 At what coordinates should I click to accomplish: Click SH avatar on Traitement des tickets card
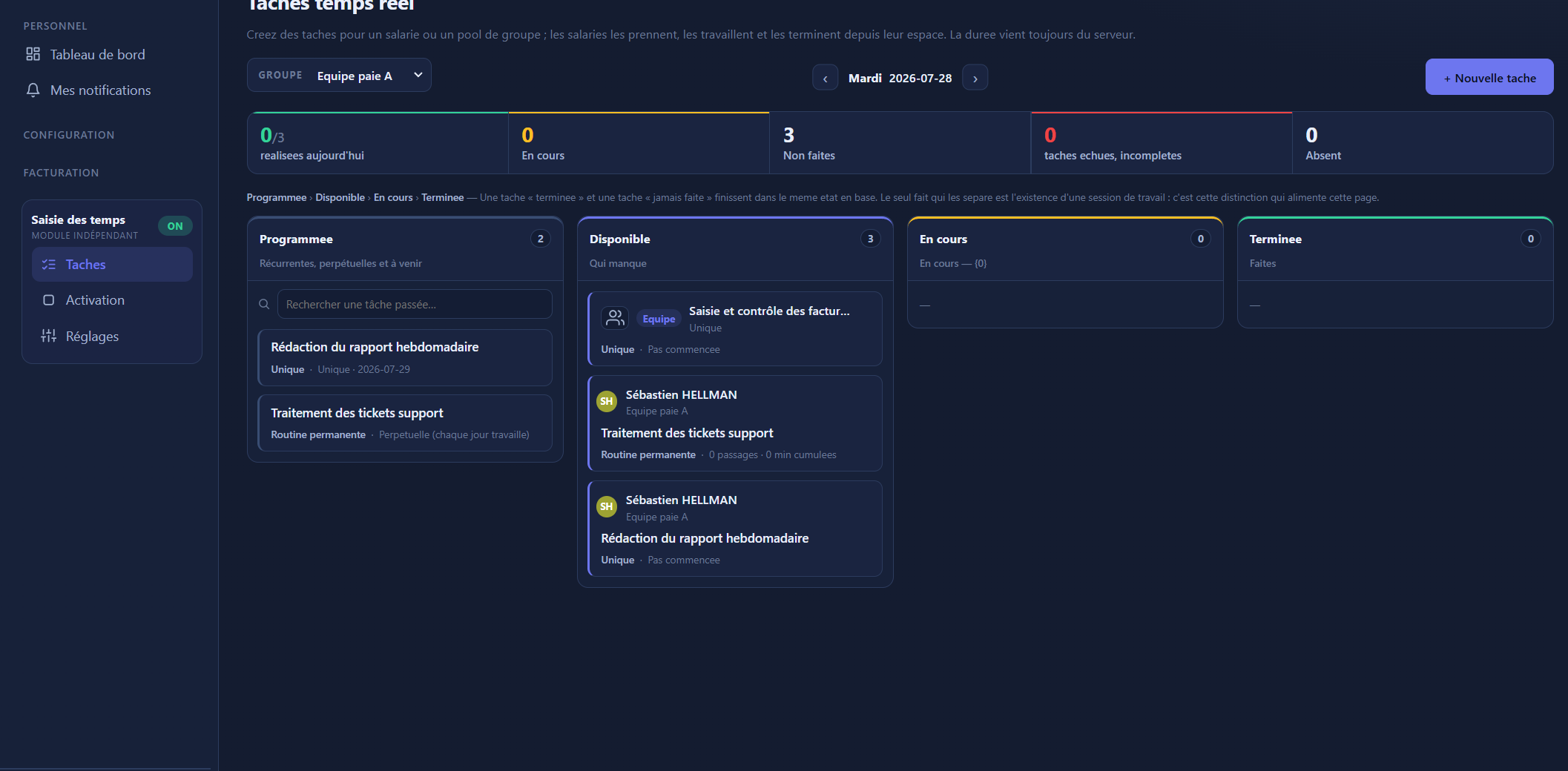pyautogui.click(x=607, y=401)
